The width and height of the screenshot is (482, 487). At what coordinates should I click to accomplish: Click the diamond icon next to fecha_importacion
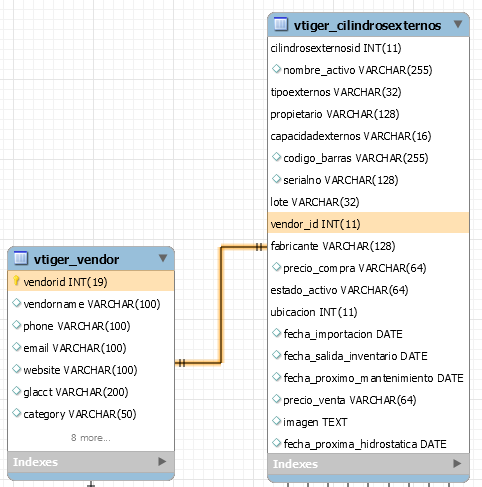pos(276,333)
